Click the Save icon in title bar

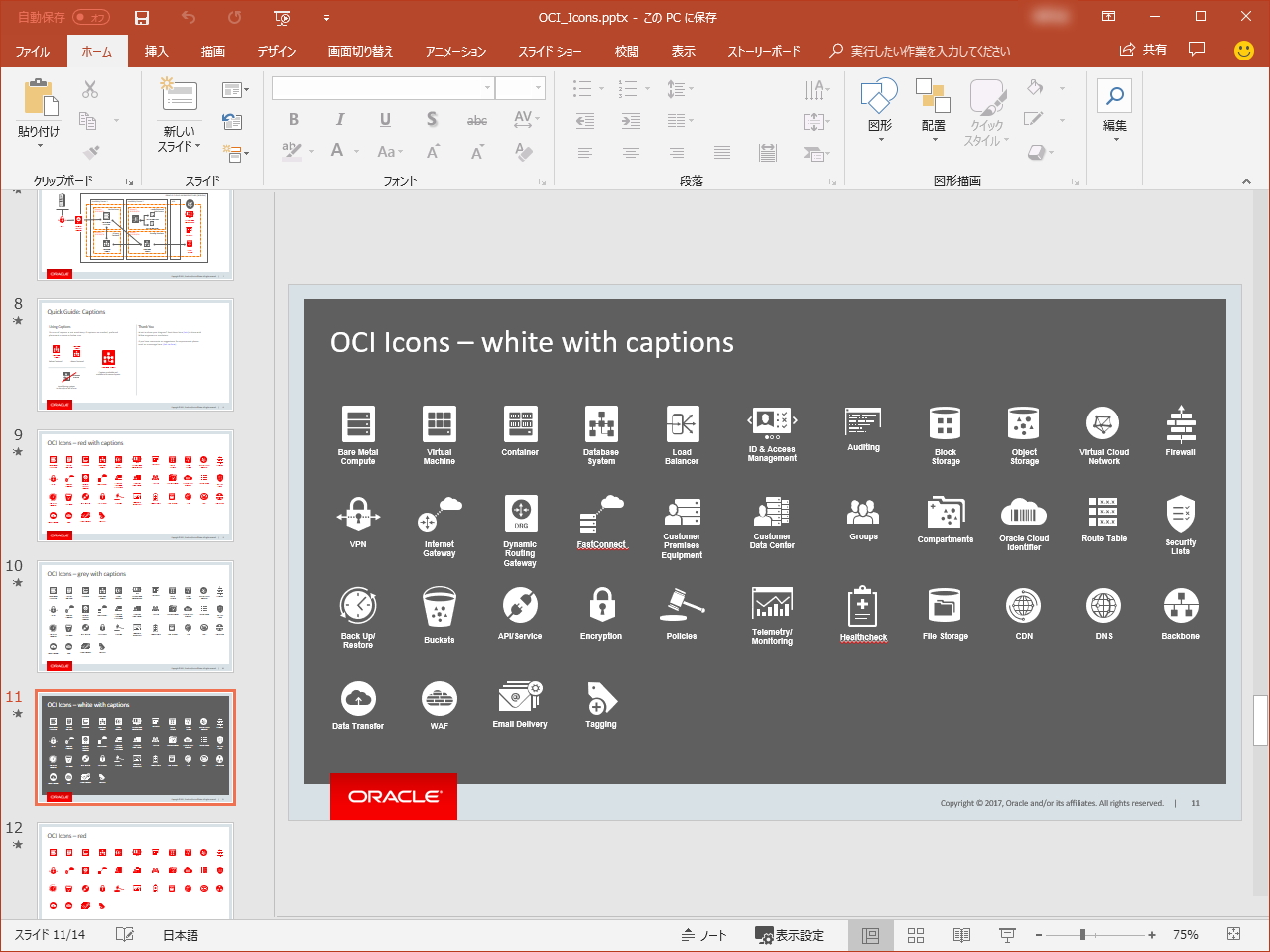tap(142, 18)
